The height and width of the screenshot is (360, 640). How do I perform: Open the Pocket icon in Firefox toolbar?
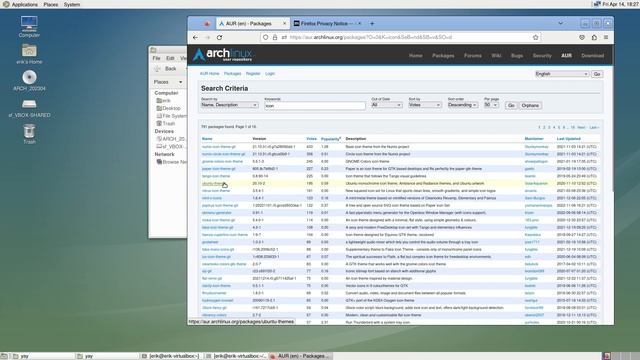pos(582,37)
